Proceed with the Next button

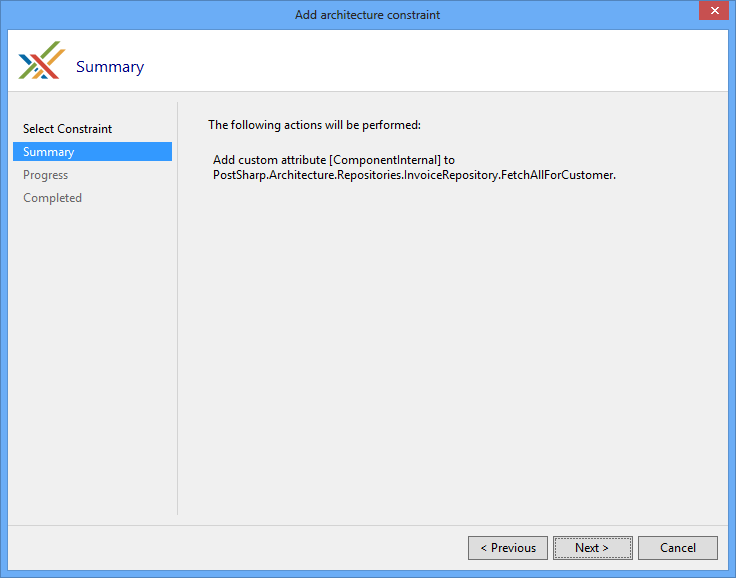(592, 548)
